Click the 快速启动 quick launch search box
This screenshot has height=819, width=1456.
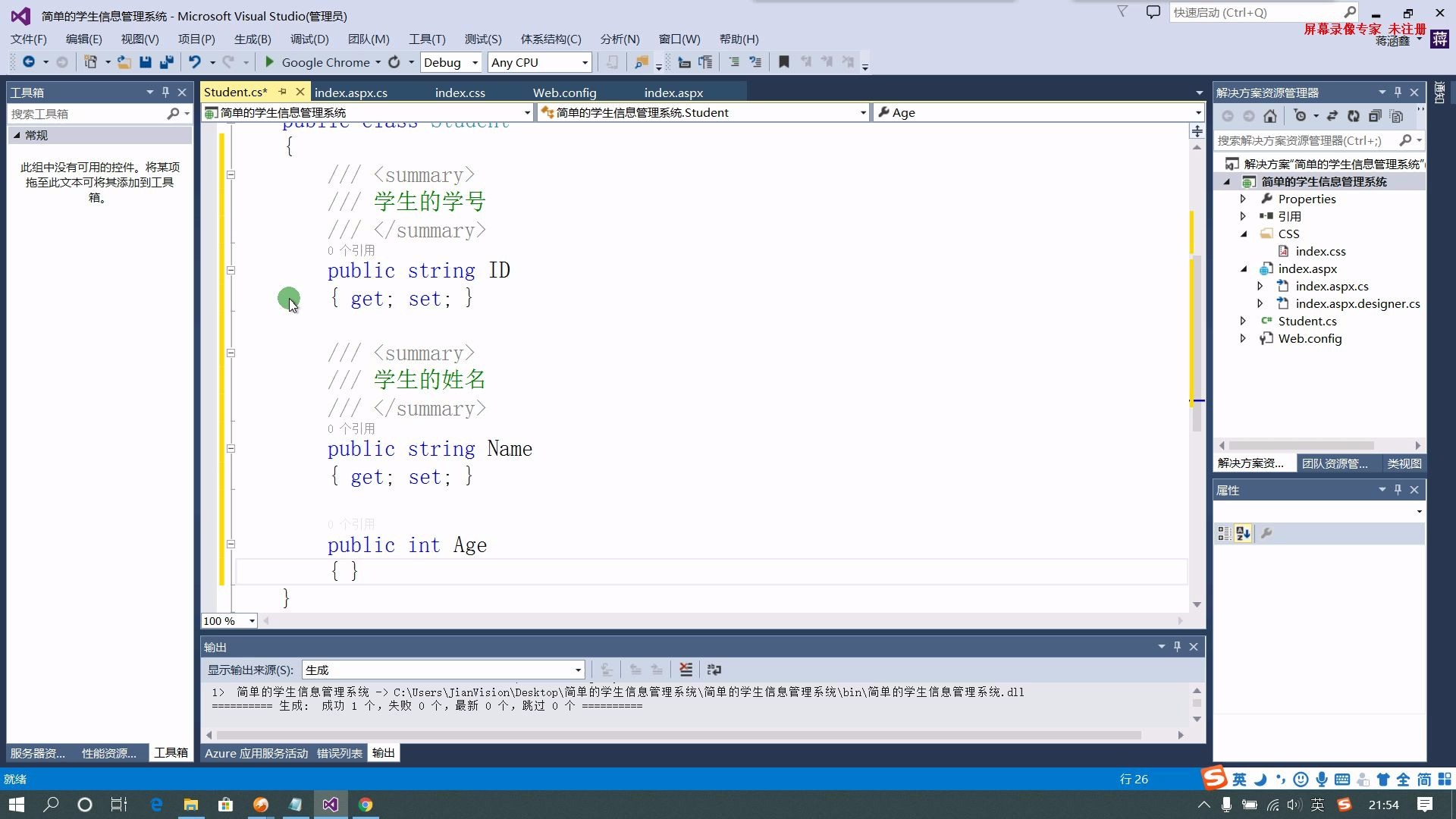tap(1257, 12)
